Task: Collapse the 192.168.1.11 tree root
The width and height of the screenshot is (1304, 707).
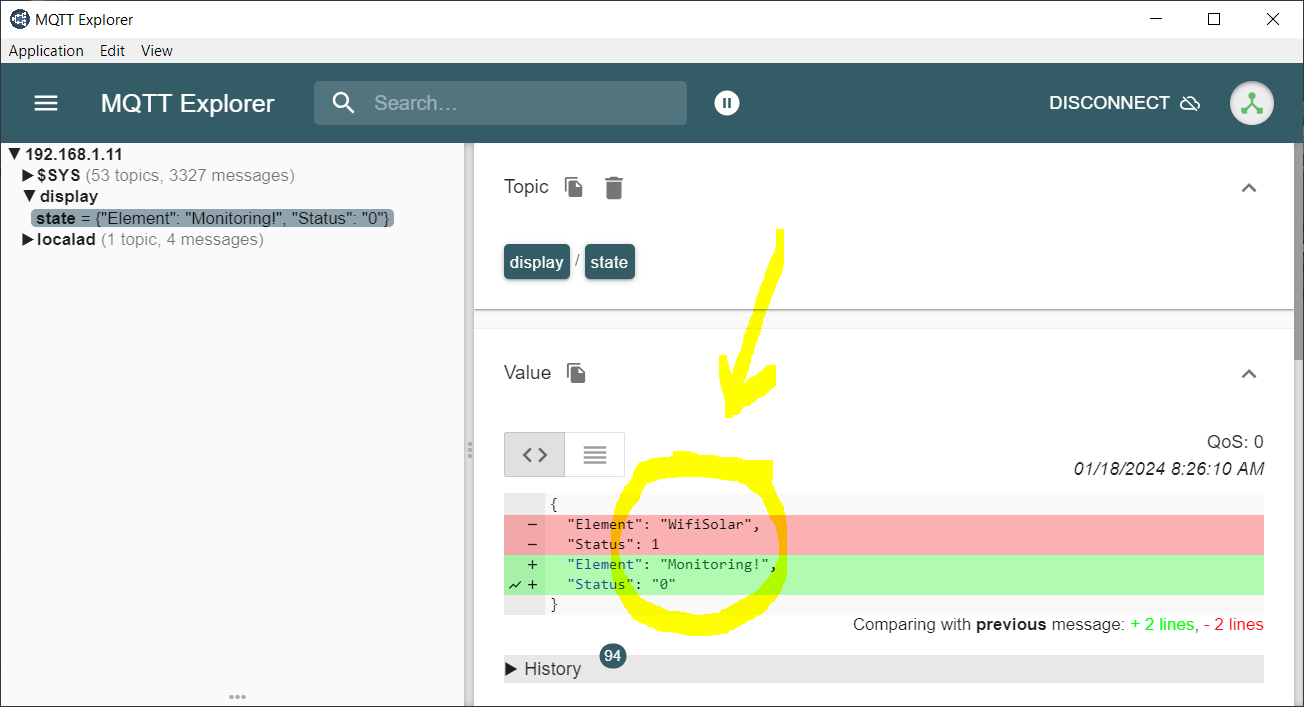Action: tap(15, 154)
